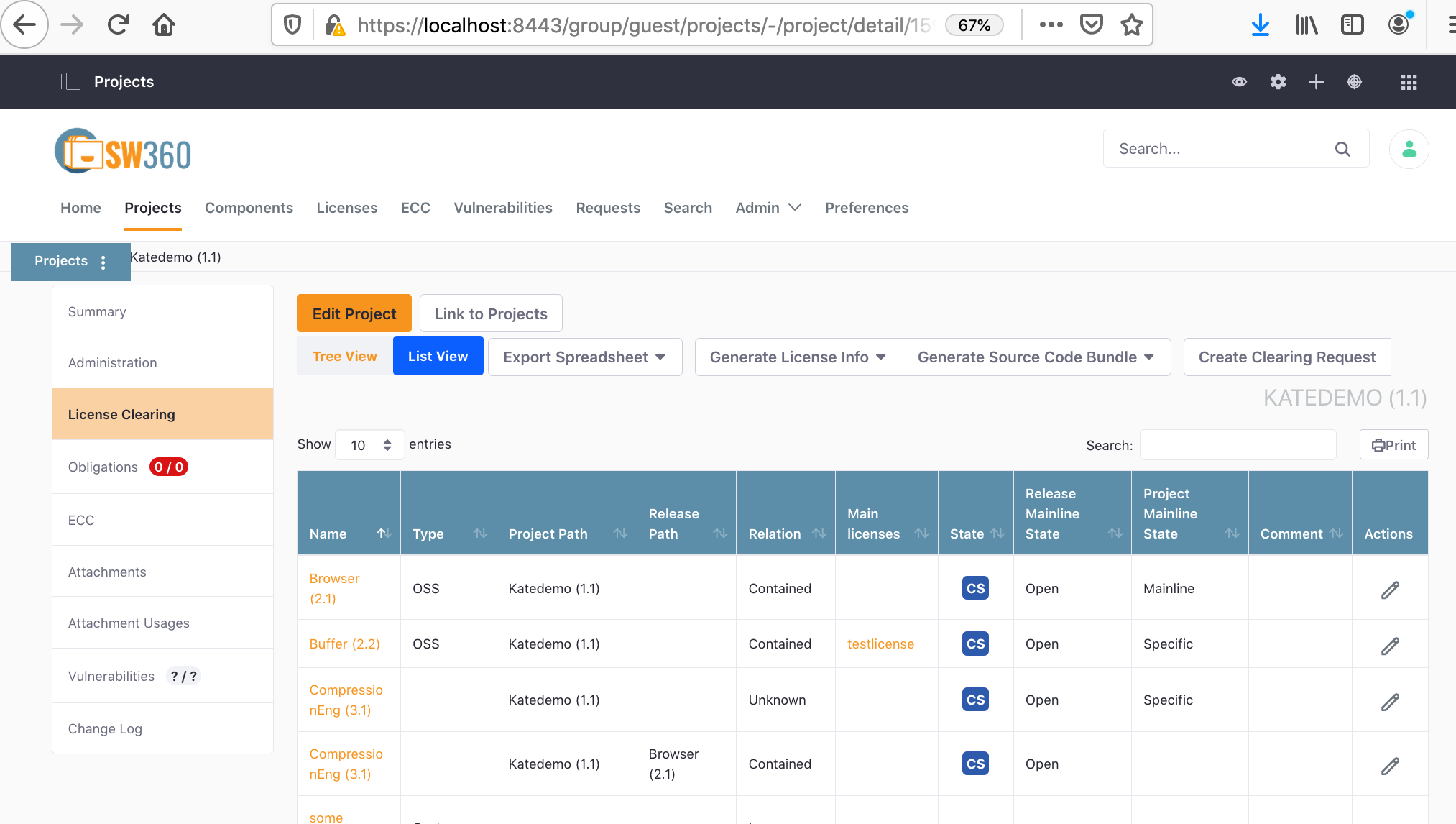This screenshot has width=1456, height=824.
Task: Toggle the Name column sort arrows
Action: [x=385, y=534]
